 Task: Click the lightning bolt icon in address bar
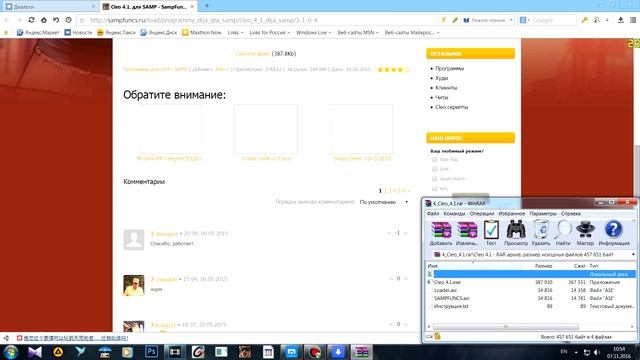(x=444, y=20)
